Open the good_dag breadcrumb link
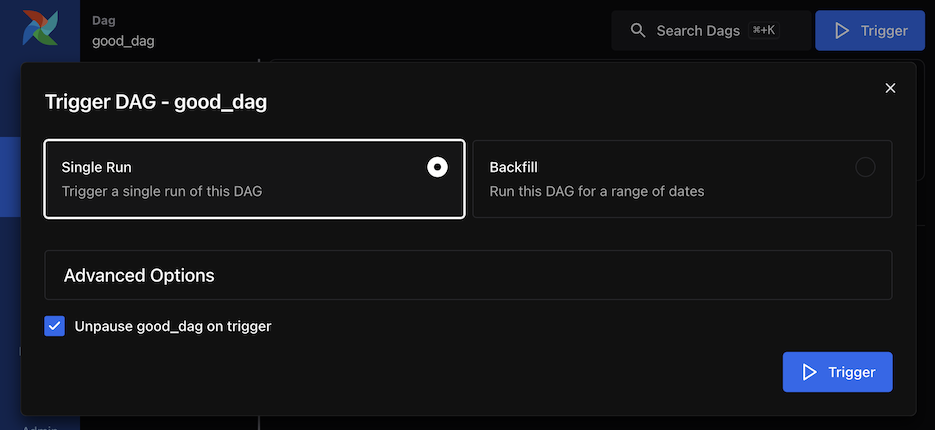Viewport: 935px width, 430px height. (x=123, y=41)
